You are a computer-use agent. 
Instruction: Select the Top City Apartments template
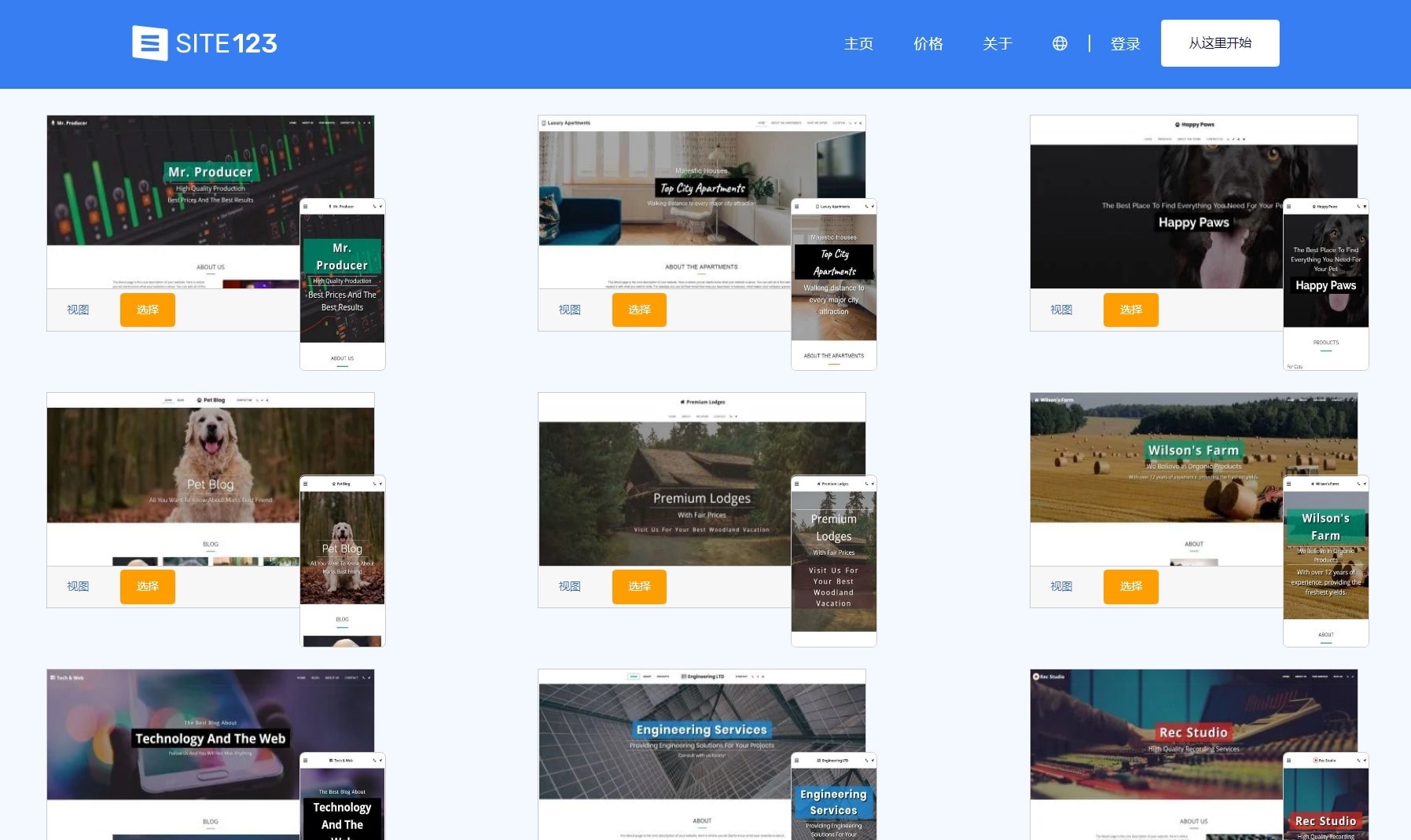tap(638, 310)
